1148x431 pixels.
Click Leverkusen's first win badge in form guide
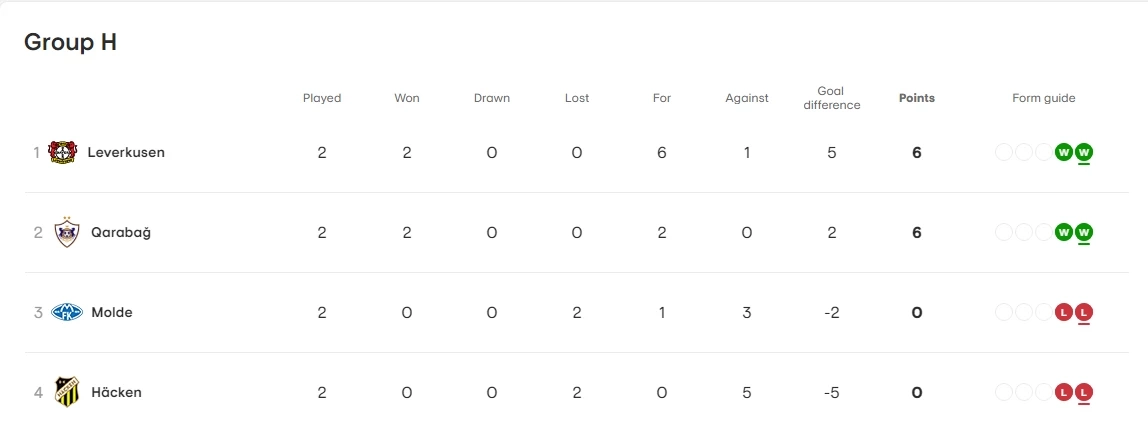(x=1064, y=152)
